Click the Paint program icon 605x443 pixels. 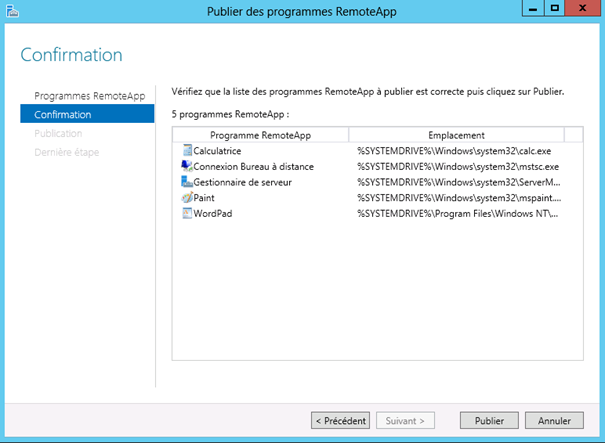click(186, 198)
